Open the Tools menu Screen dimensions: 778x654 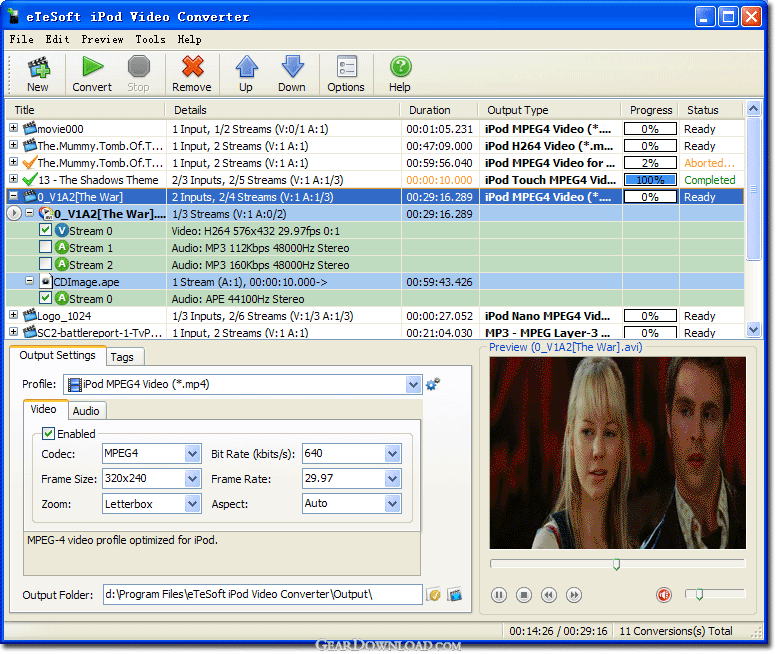(x=150, y=40)
